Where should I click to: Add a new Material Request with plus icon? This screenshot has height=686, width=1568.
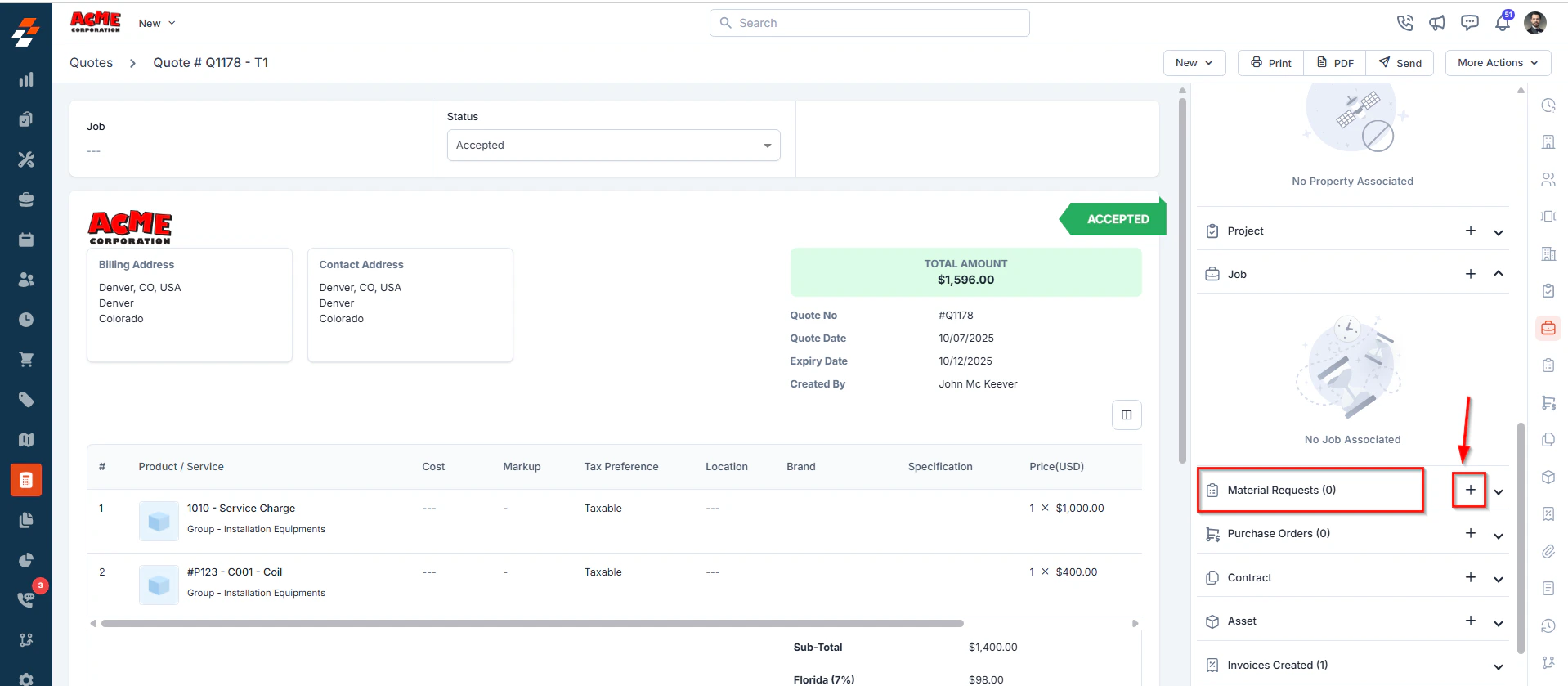(x=1470, y=490)
